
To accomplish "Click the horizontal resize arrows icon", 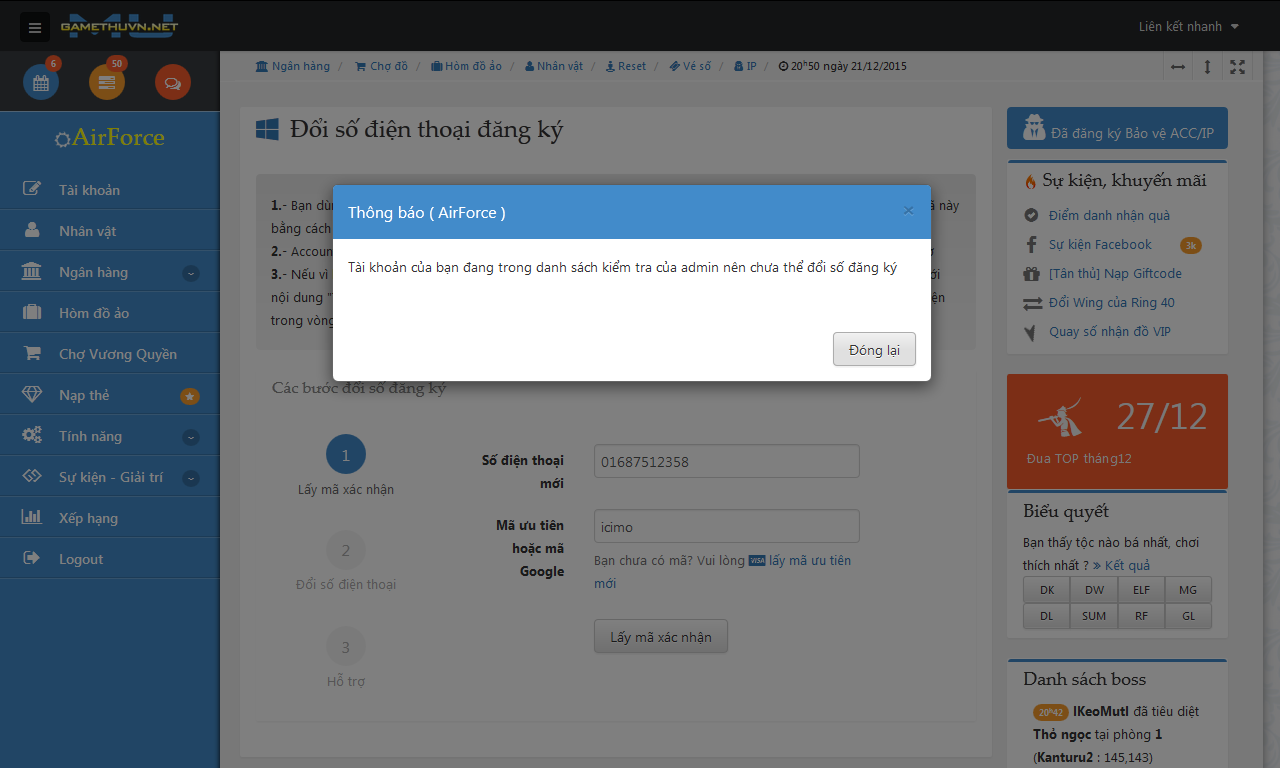I will pos(1178,67).
